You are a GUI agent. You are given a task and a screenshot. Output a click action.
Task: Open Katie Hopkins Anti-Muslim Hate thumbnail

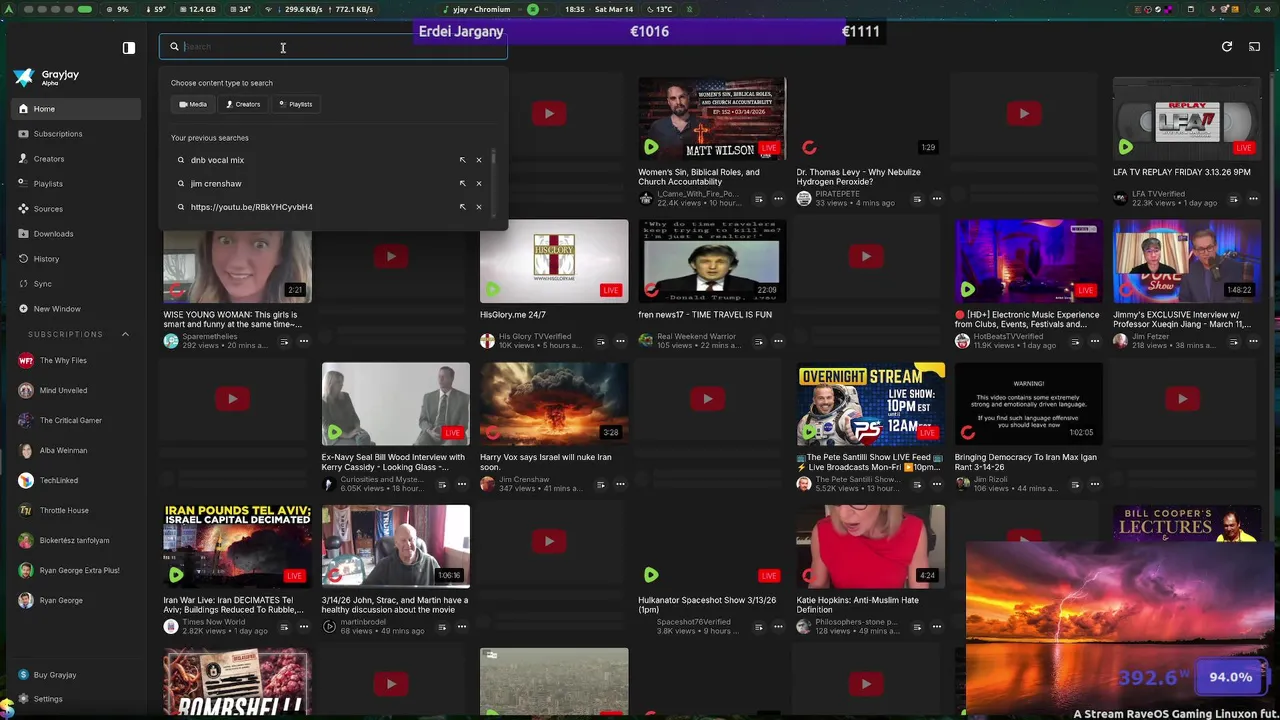coord(871,546)
